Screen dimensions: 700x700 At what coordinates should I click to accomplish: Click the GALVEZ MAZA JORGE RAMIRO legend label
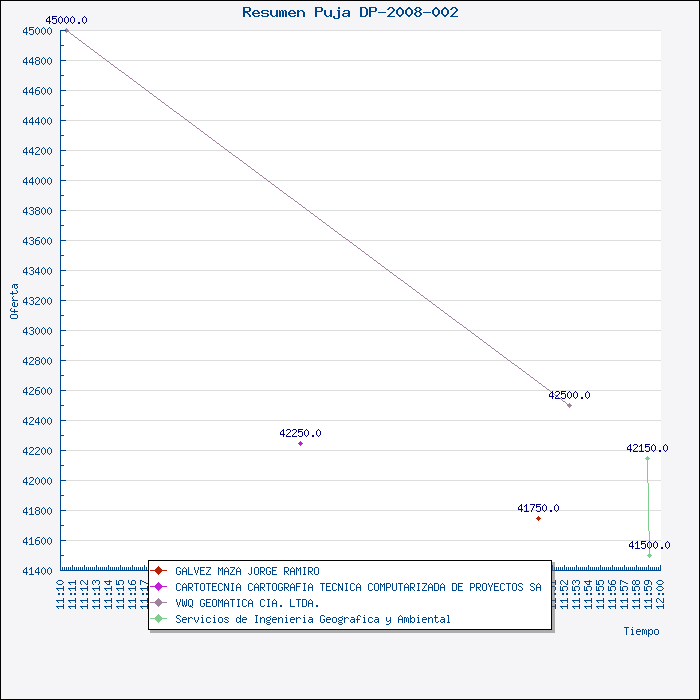click(x=247, y=571)
